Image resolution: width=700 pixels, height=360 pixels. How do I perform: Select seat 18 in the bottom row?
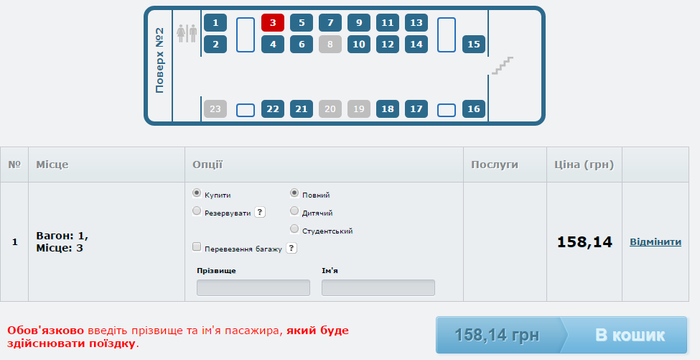(388, 109)
